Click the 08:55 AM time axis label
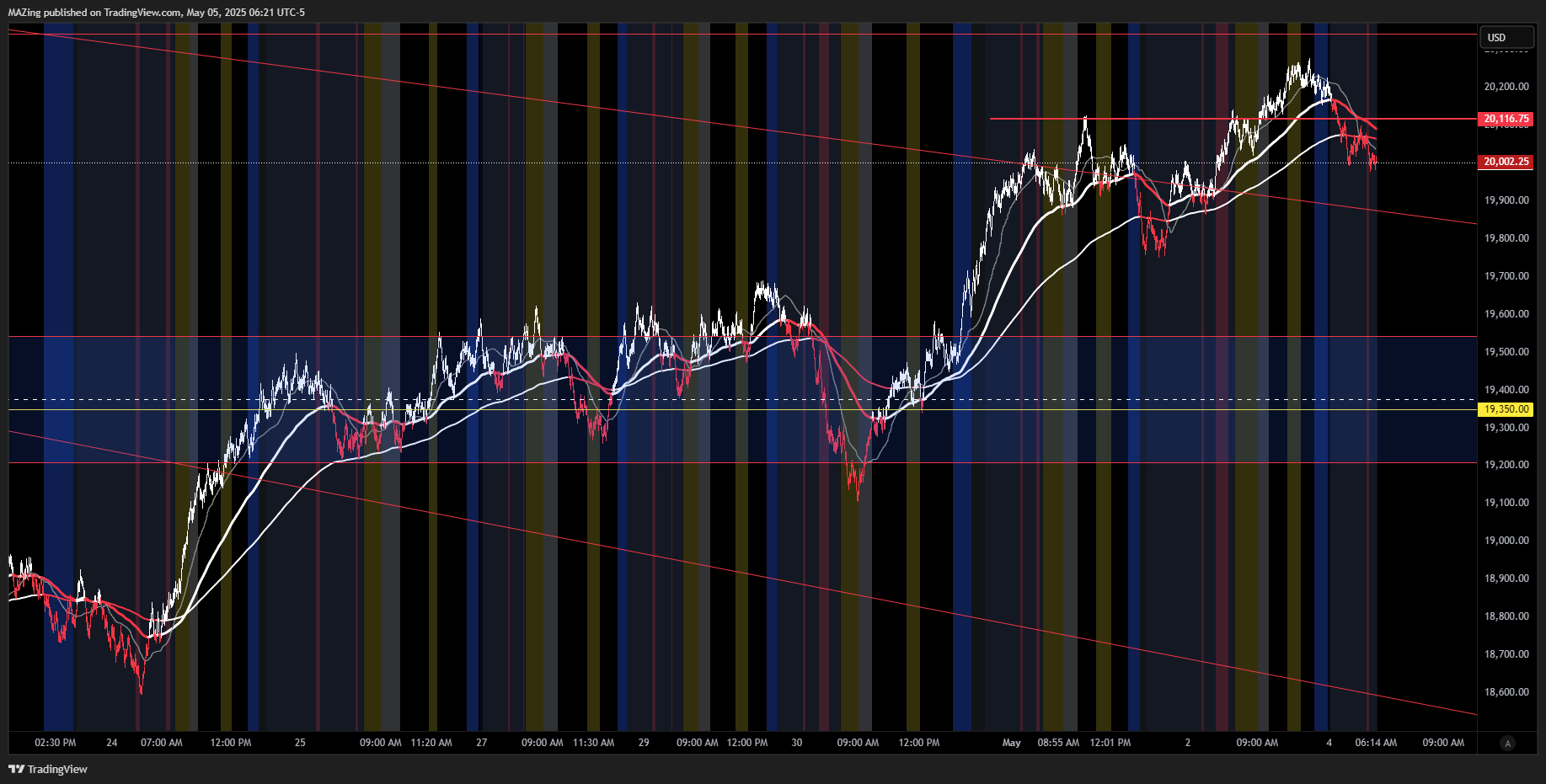The image size is (1546, 784). pos(1058,743)
